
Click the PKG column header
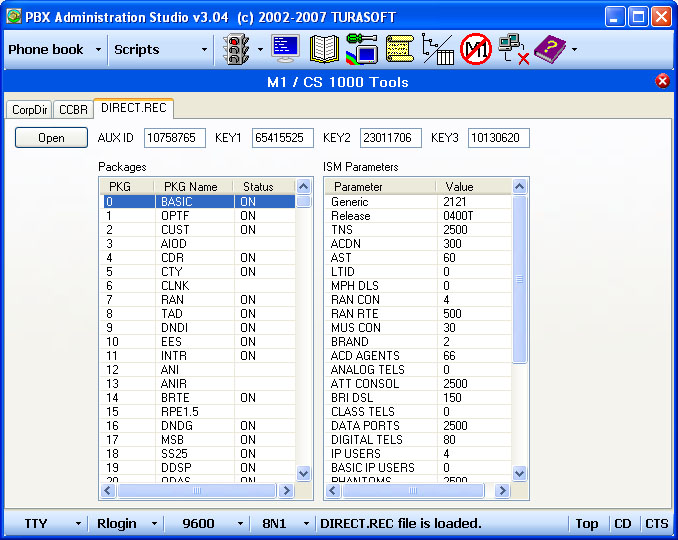pos(128,186)
